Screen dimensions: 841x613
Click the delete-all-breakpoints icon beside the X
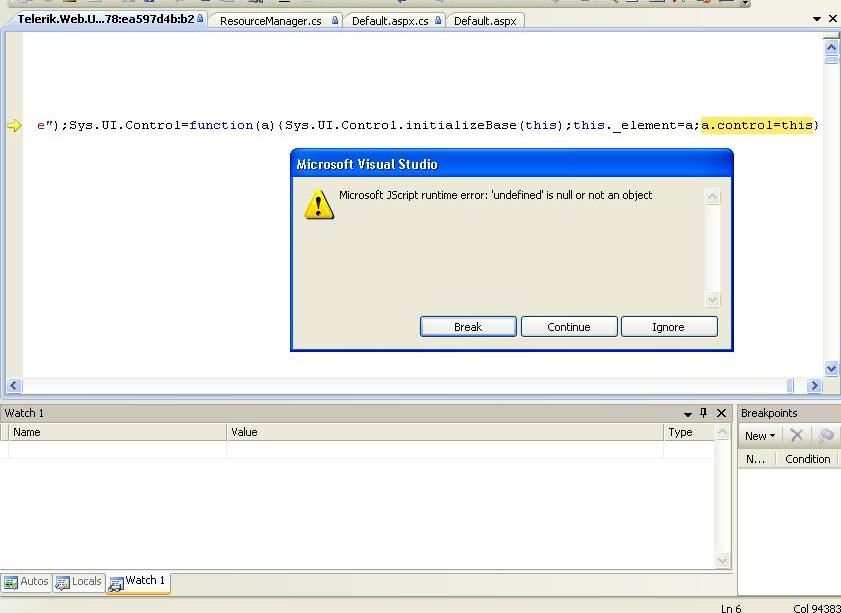click(826, 435)
